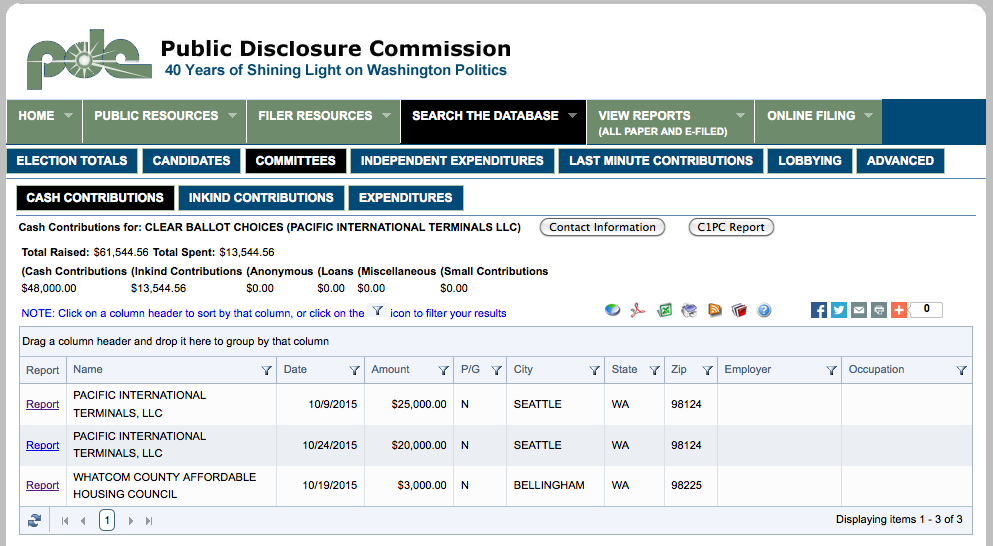Open the C1PC Report button

(x=731, y=227)
